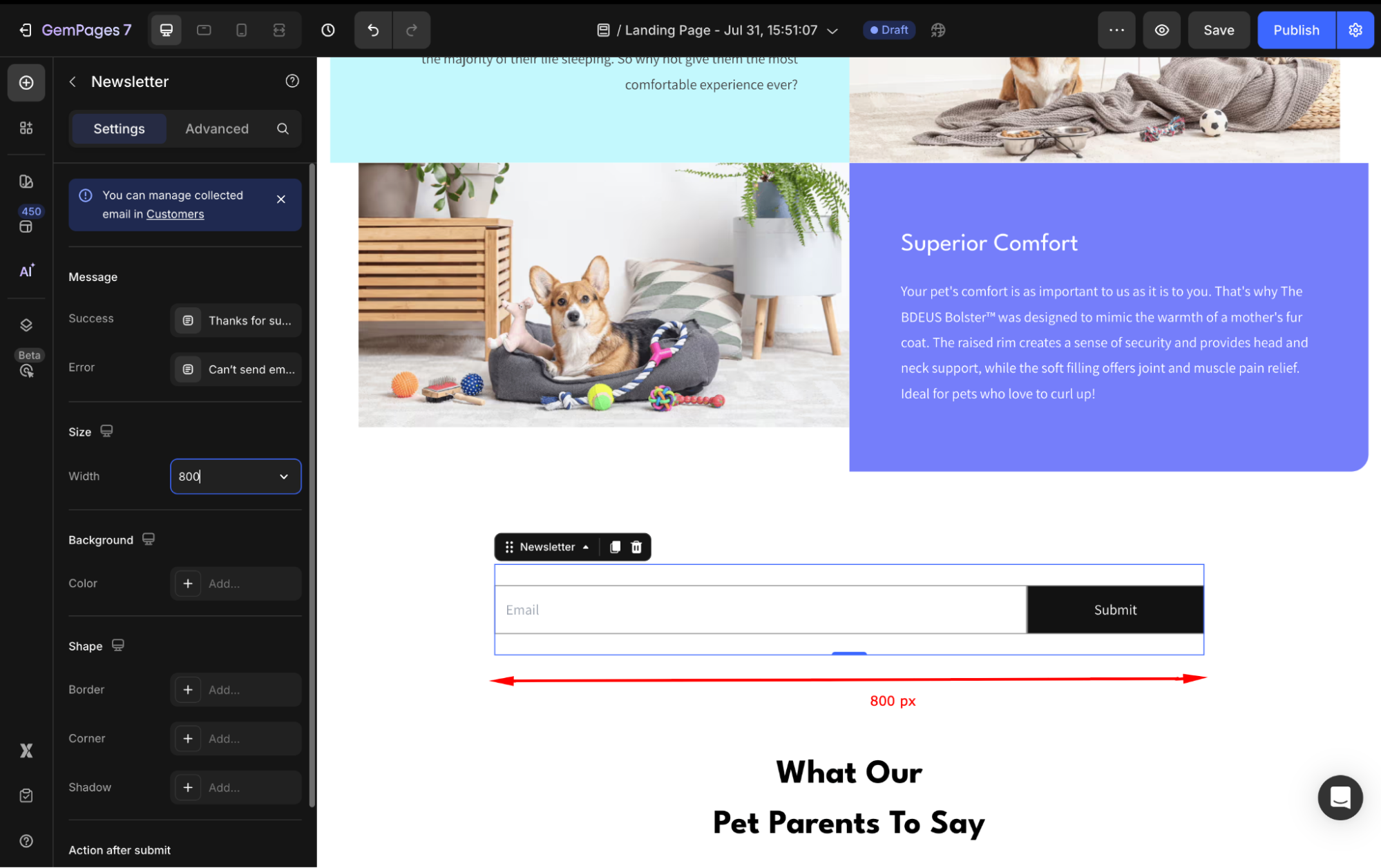Open the AI assistant sidebar icon
Screen dimensions: 1381x868
tap(26, 271)
